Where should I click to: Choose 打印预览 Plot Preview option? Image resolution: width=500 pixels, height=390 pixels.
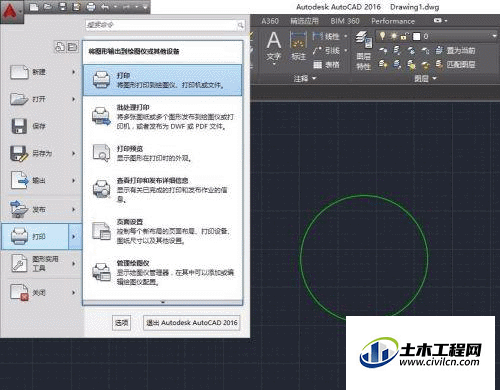[162, 153]
